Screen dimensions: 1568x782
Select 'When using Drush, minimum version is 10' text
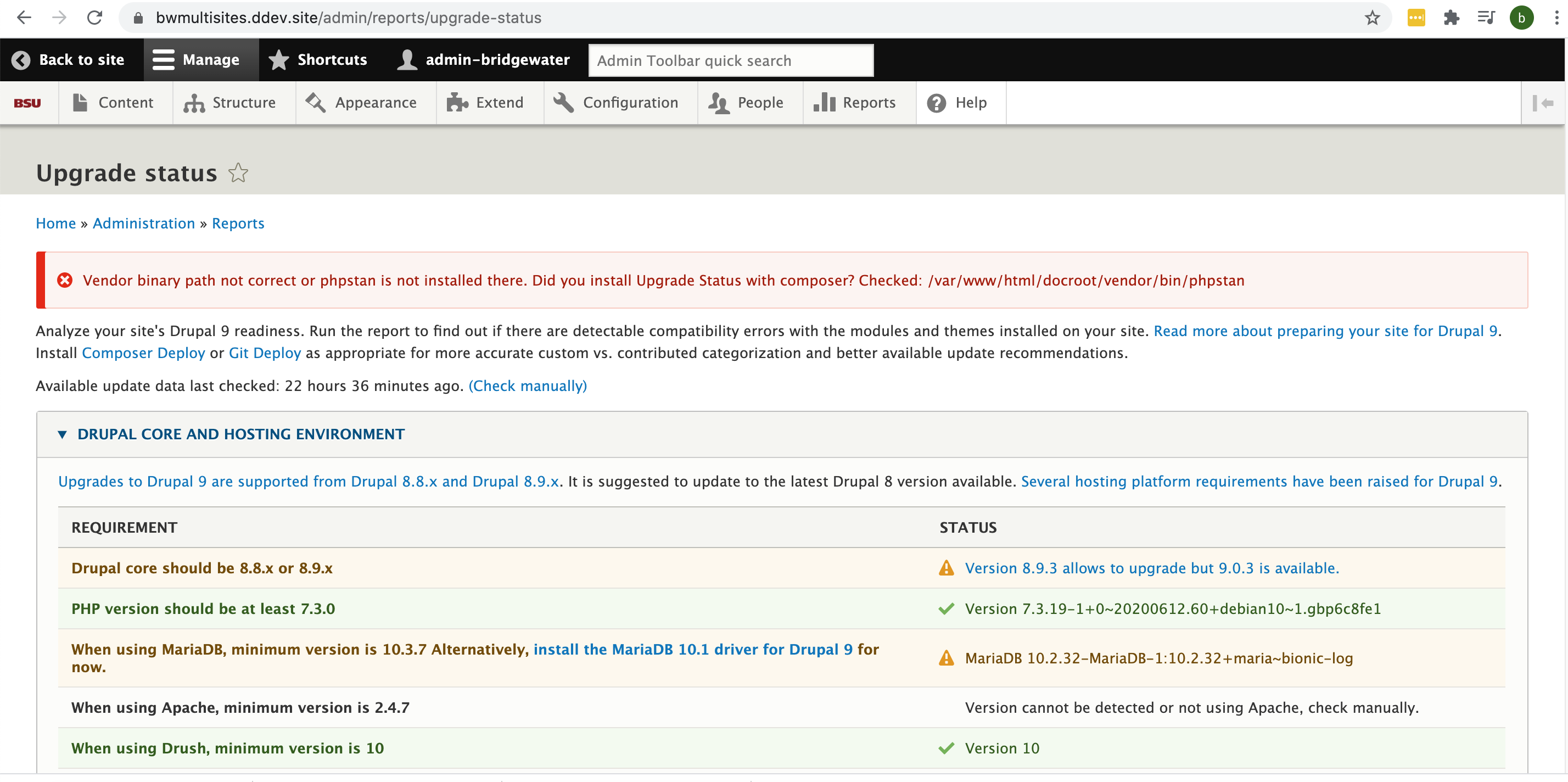227,749
